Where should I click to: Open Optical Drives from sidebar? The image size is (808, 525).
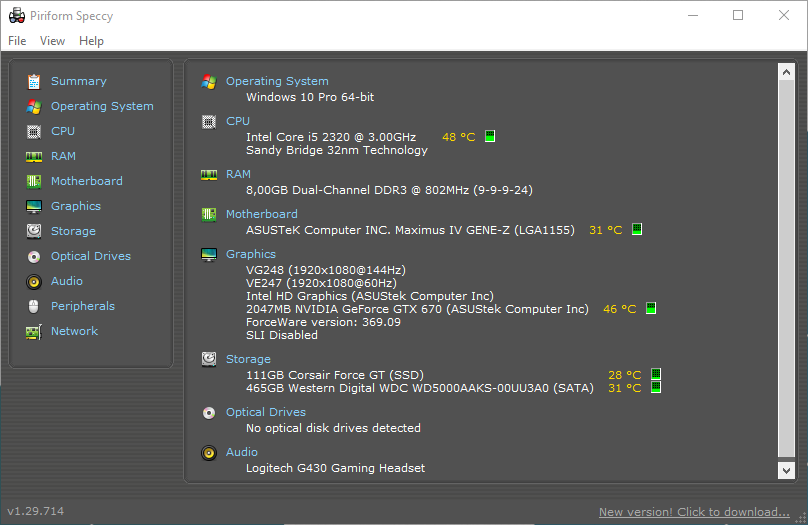(x=91, y=256)
